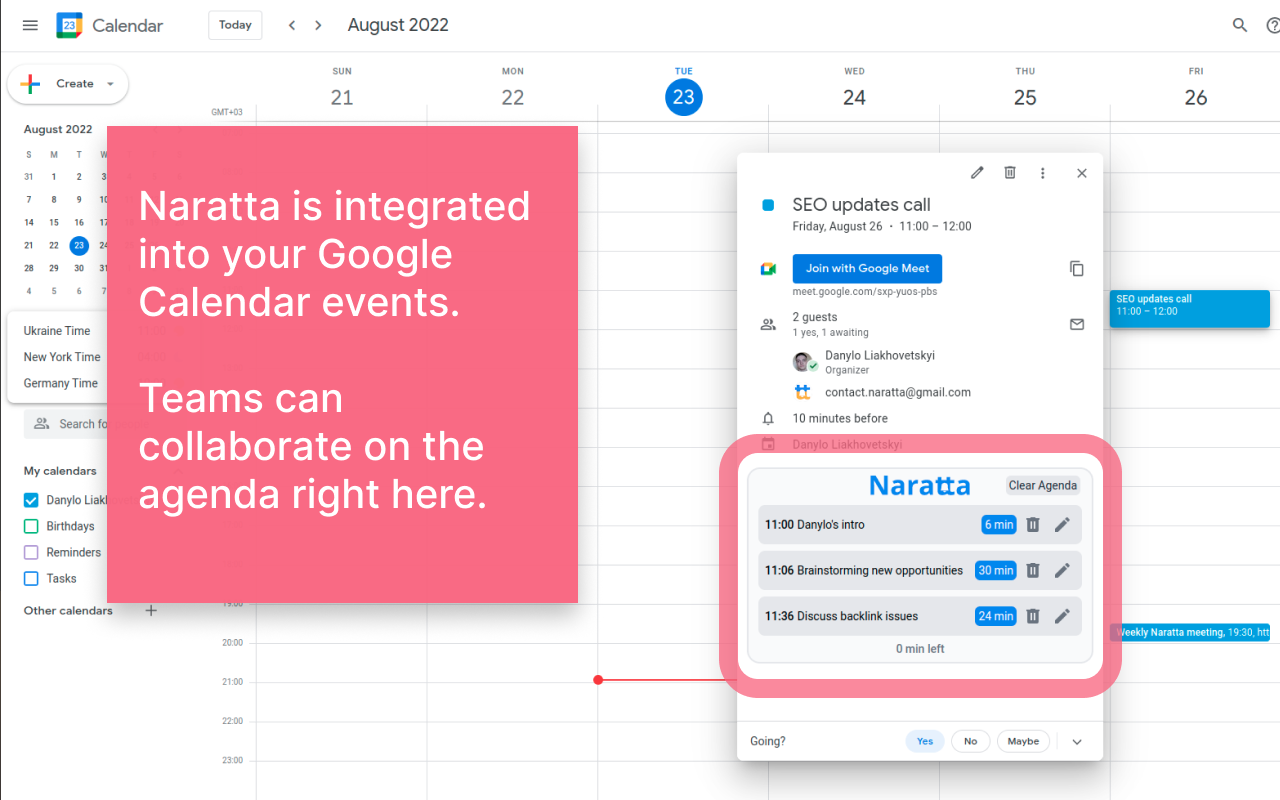
Task: Delete Brainstorming new opportunities agenda item
Action: pyautogui.click(x=1033, y=570)
